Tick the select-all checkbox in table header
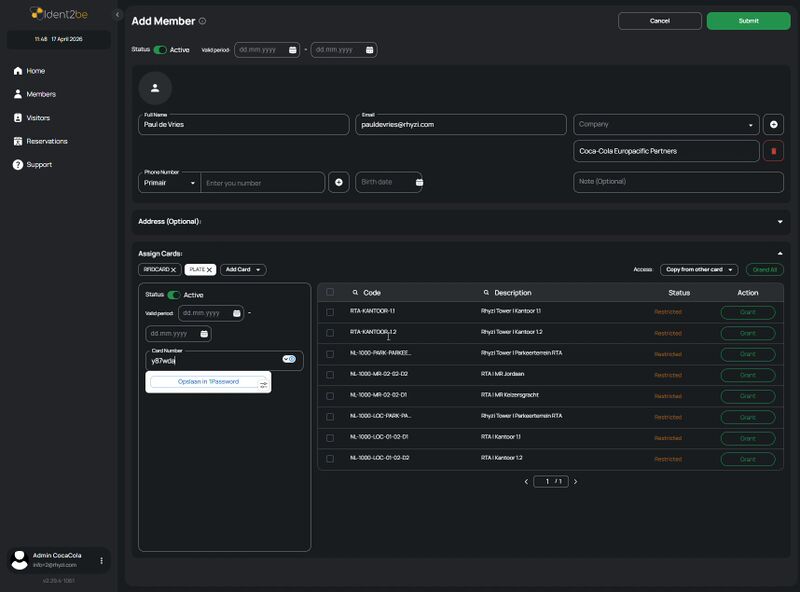Image resolution: width=800 pixels, height=592 pixels. (330, 293)
